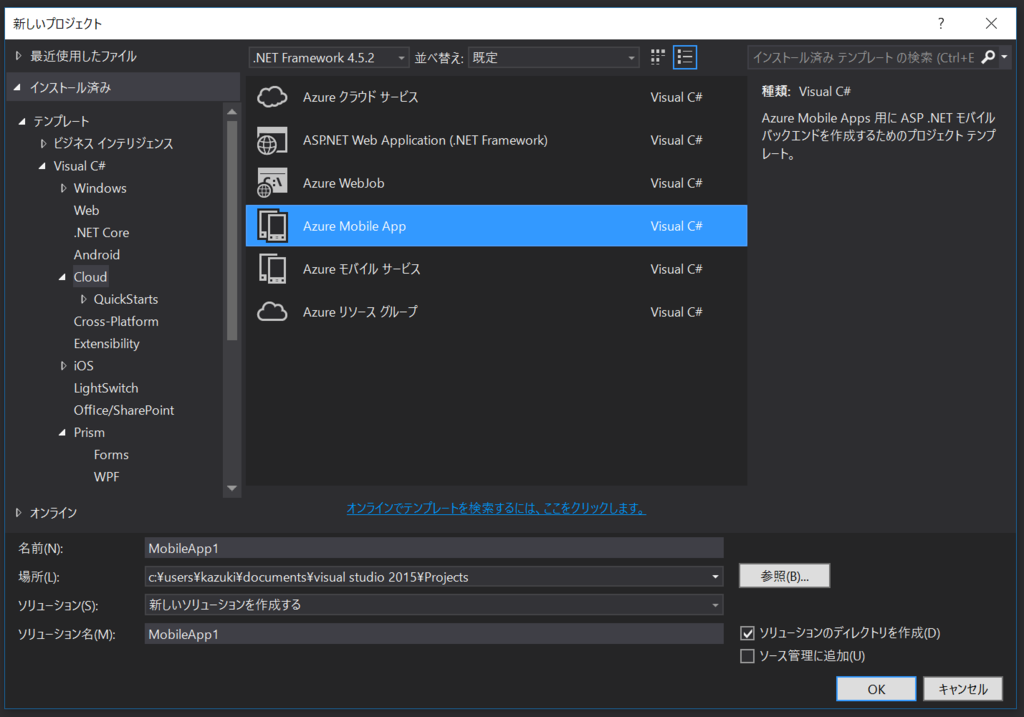Open the search options dropdown arrow

point(1004,57)
